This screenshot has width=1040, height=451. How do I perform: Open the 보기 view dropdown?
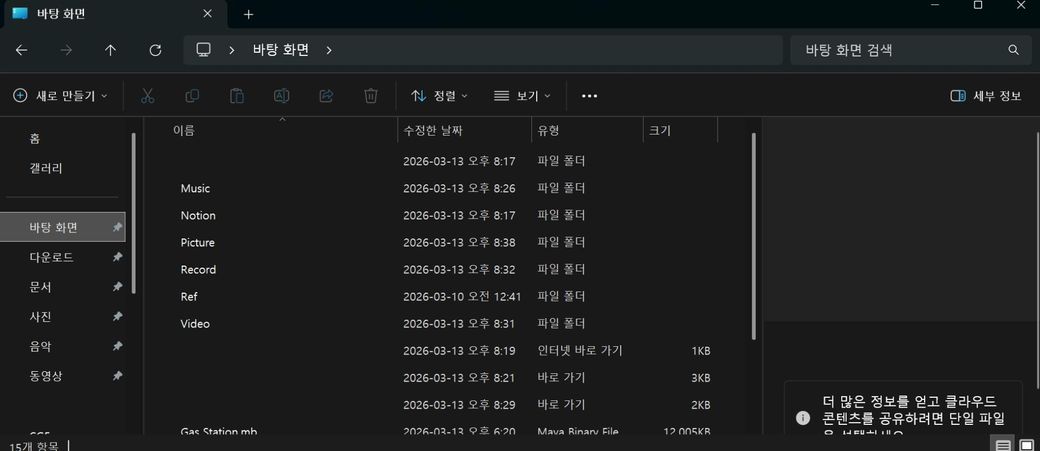pyautogui.click(x=522, y=96)
